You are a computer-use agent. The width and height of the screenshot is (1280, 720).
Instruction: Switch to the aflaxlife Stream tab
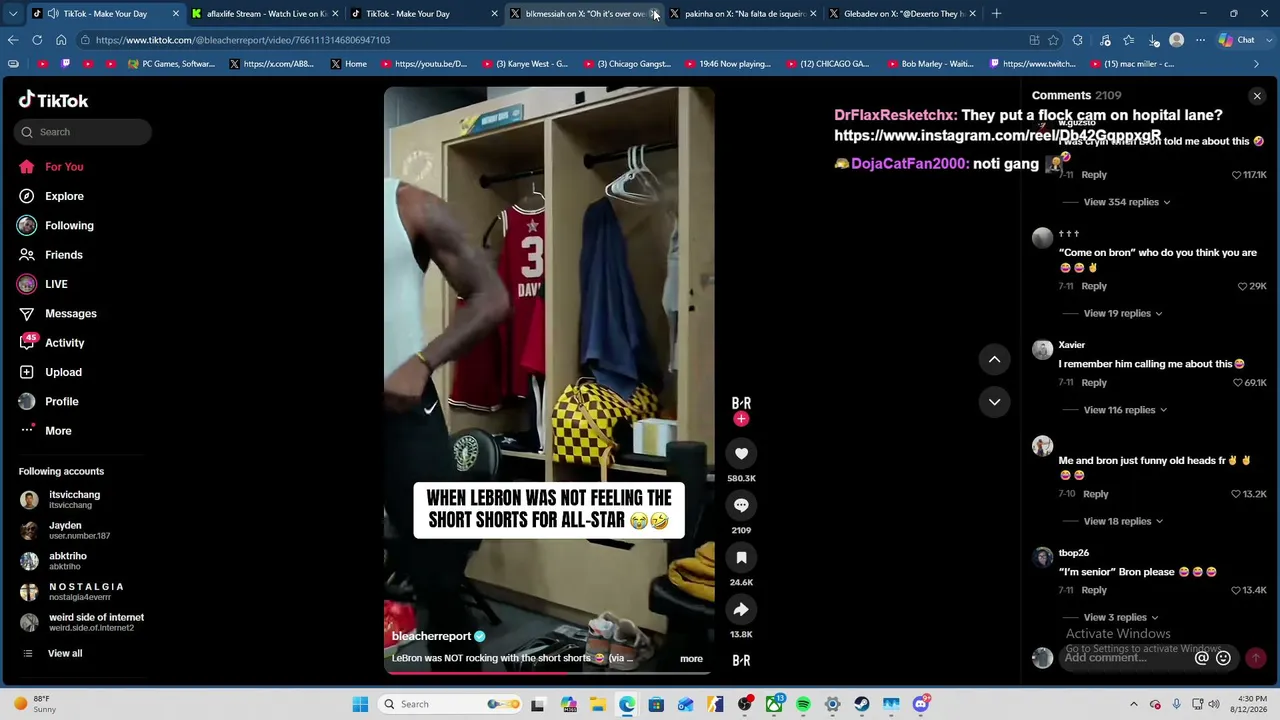pyautogui.click(x=265, y=14)
